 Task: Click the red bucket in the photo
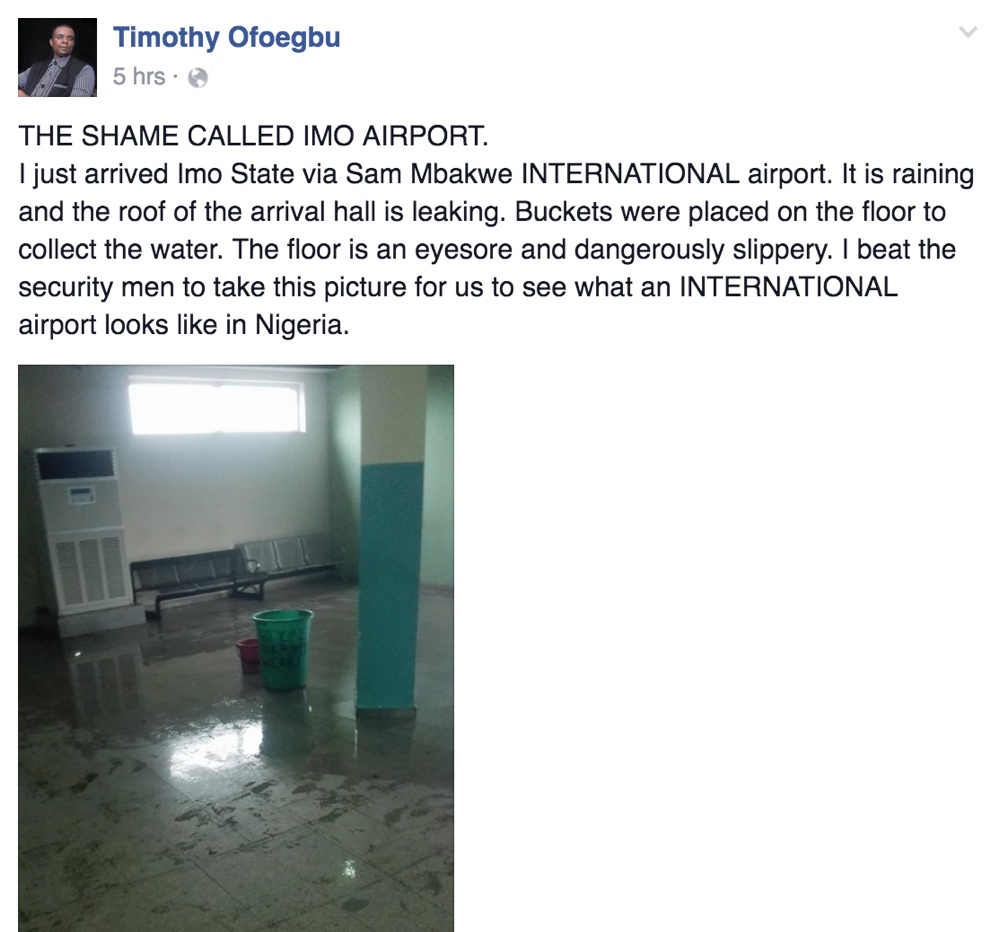click(x=247, y=655)
